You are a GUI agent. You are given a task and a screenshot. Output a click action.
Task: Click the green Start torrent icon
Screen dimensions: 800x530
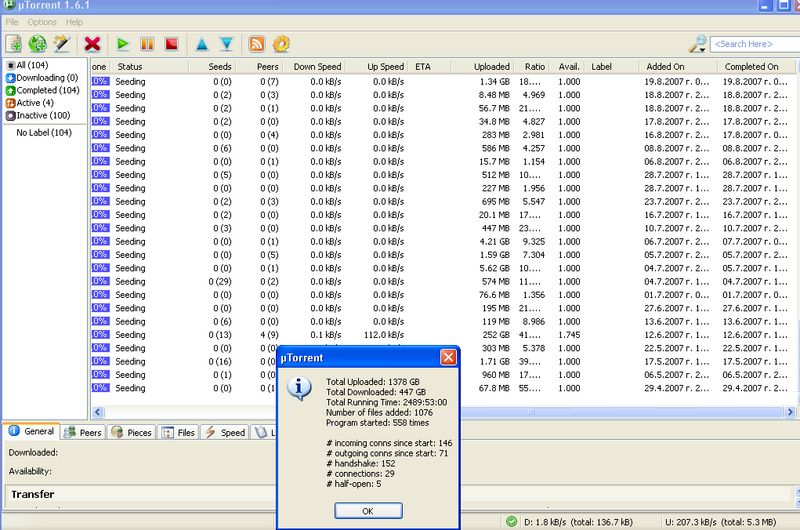(122, 44)
